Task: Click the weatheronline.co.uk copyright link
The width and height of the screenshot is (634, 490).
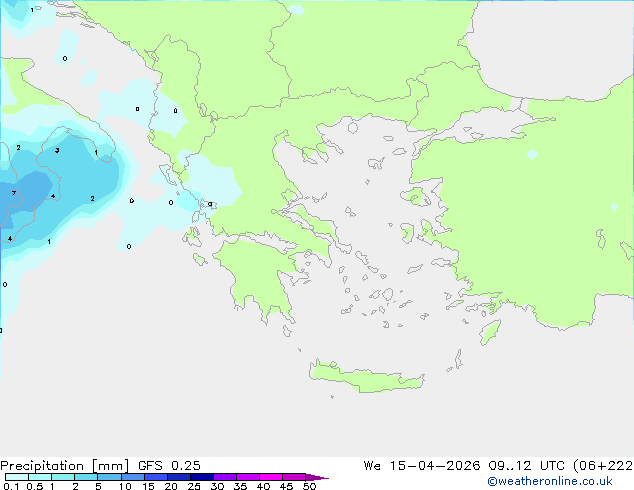Action: pyautogui.click(x=550, y=481)
